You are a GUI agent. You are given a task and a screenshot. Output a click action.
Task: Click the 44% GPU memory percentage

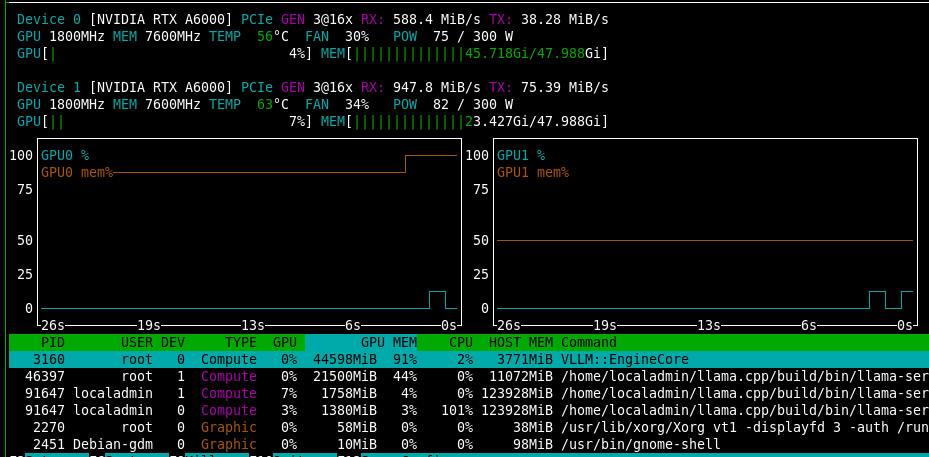coord(405,376)
